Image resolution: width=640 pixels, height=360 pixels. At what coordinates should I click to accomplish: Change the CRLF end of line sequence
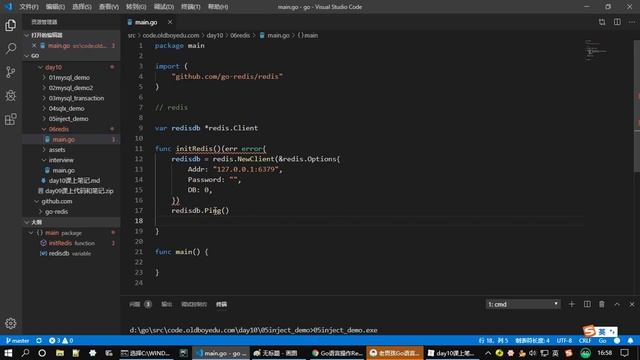tap(585, 340)
